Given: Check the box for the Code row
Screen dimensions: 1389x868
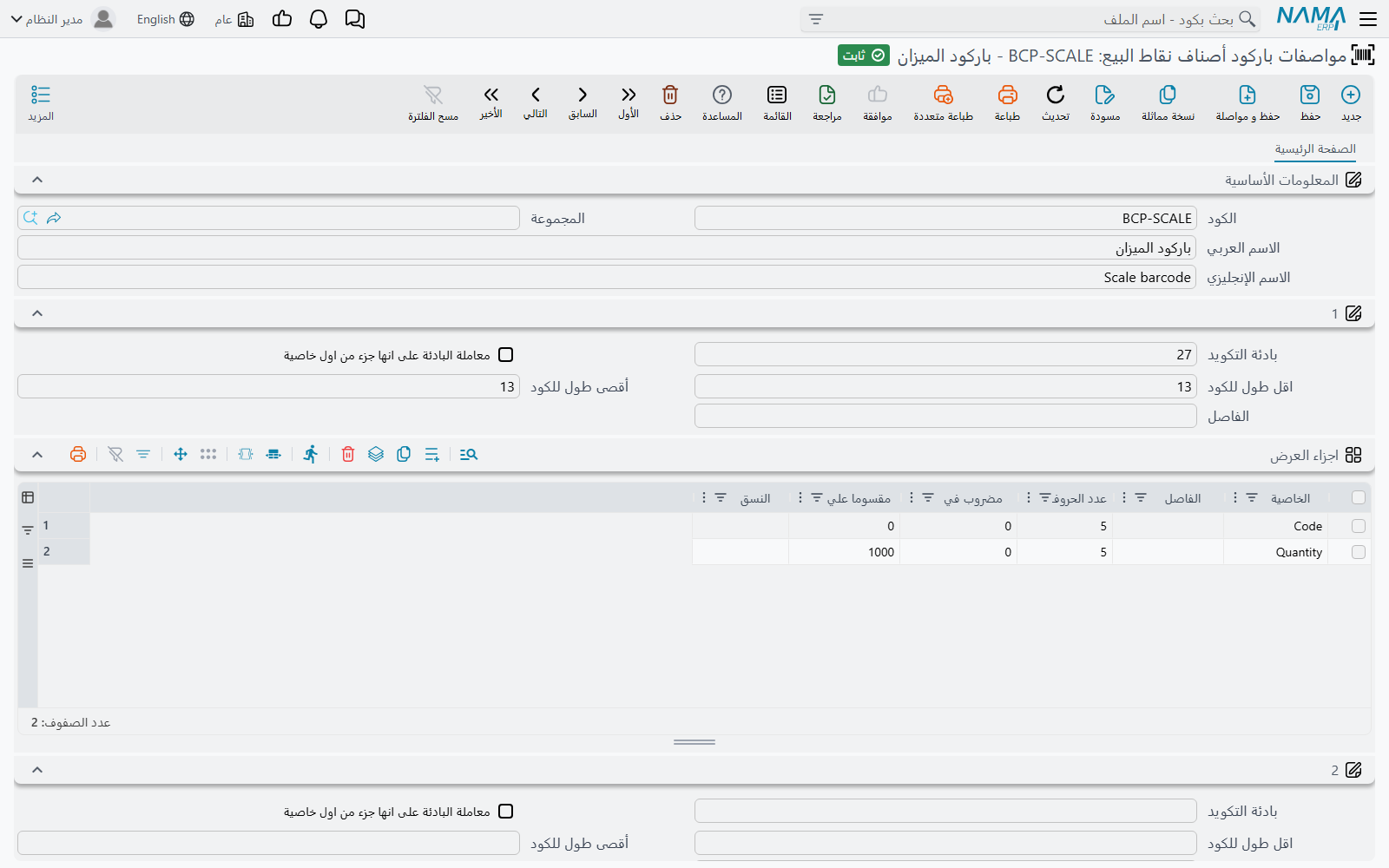Looking at the screenshot, I should point(1359,526).
